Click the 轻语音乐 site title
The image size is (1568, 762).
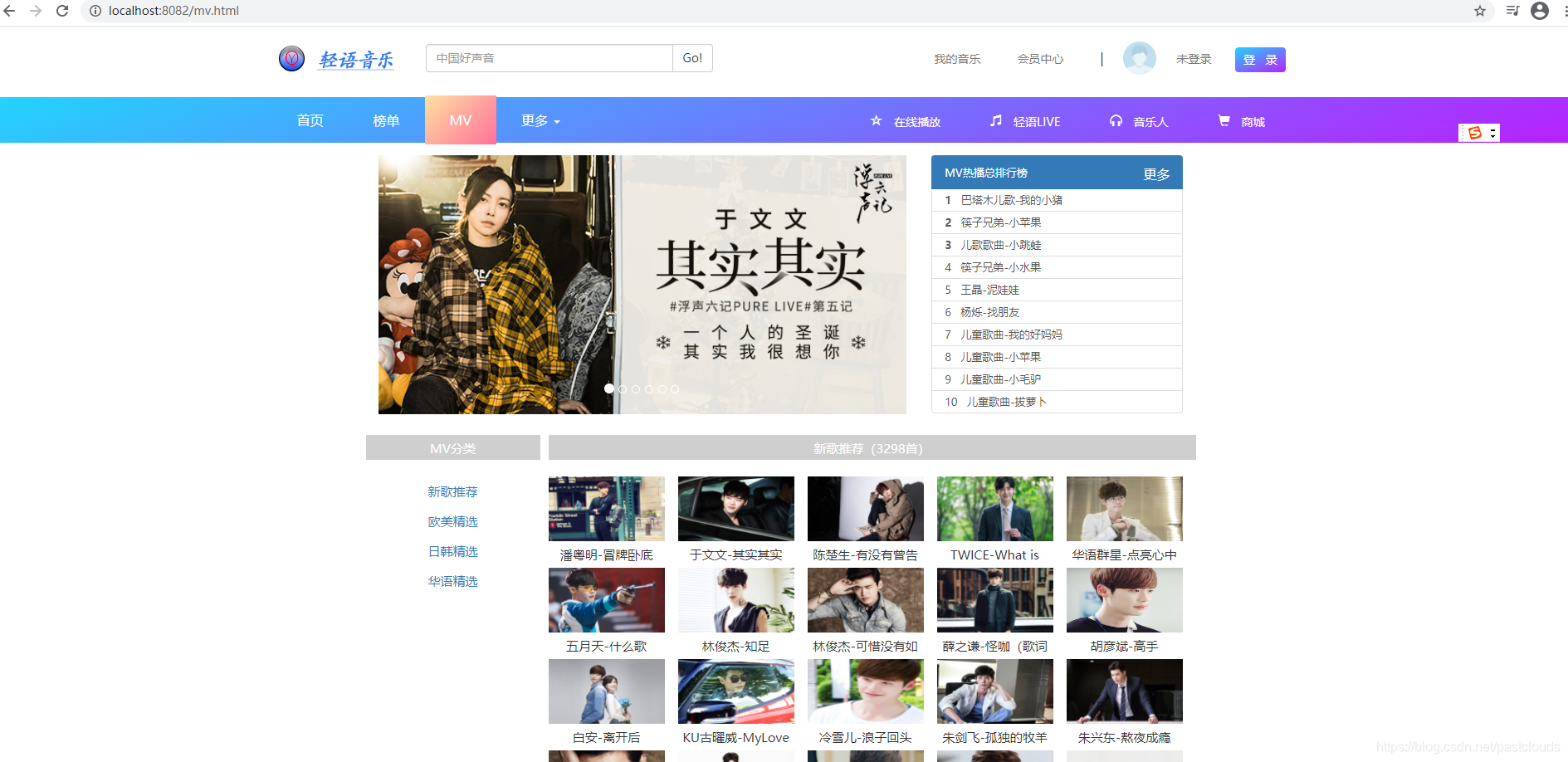pos(356,60)
